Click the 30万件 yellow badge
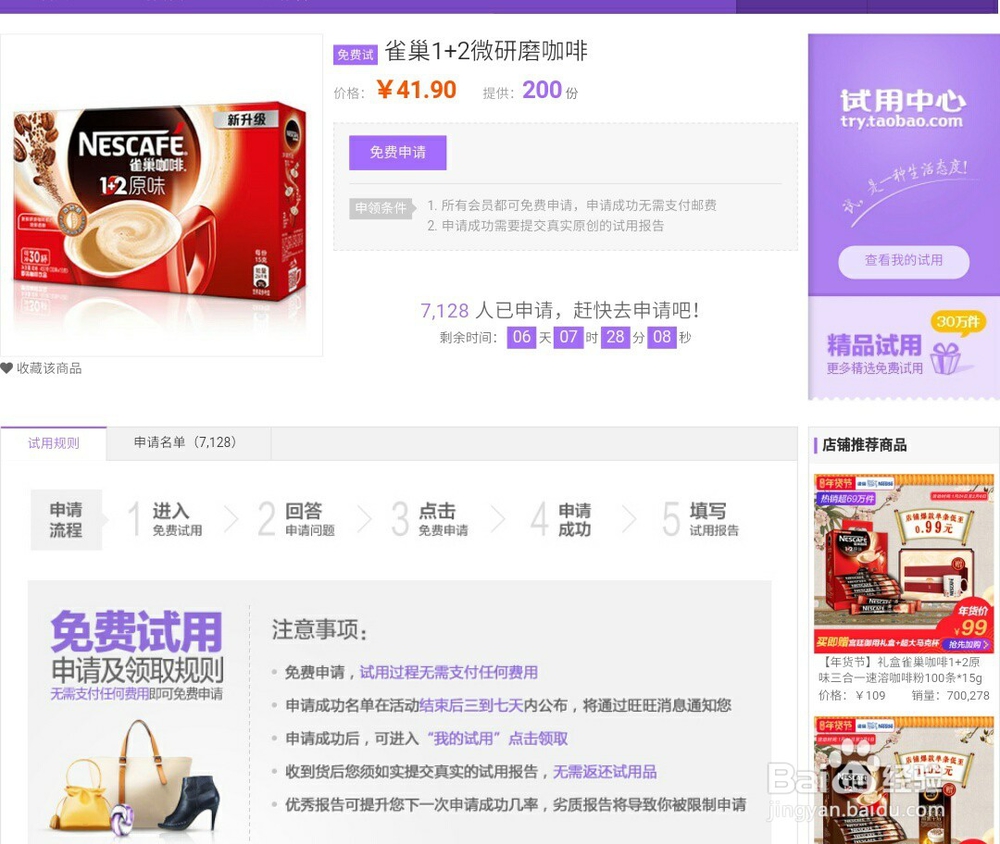This screenshot has height=844, width=1000. pyautogui.click(x=958, y=322)
